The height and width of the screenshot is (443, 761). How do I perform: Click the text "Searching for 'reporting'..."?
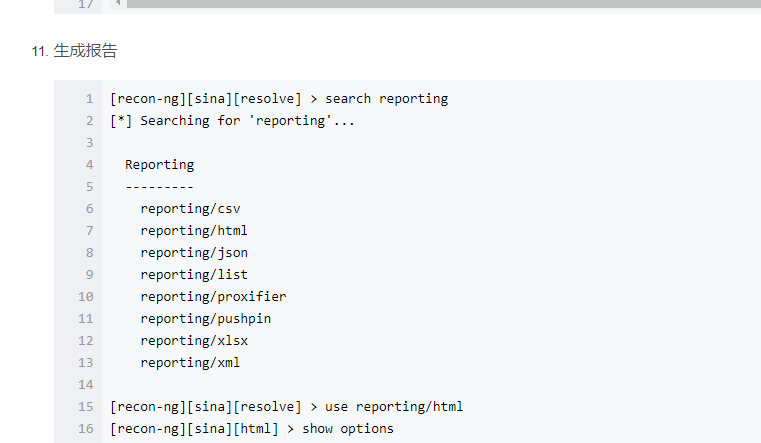(248, 121)
